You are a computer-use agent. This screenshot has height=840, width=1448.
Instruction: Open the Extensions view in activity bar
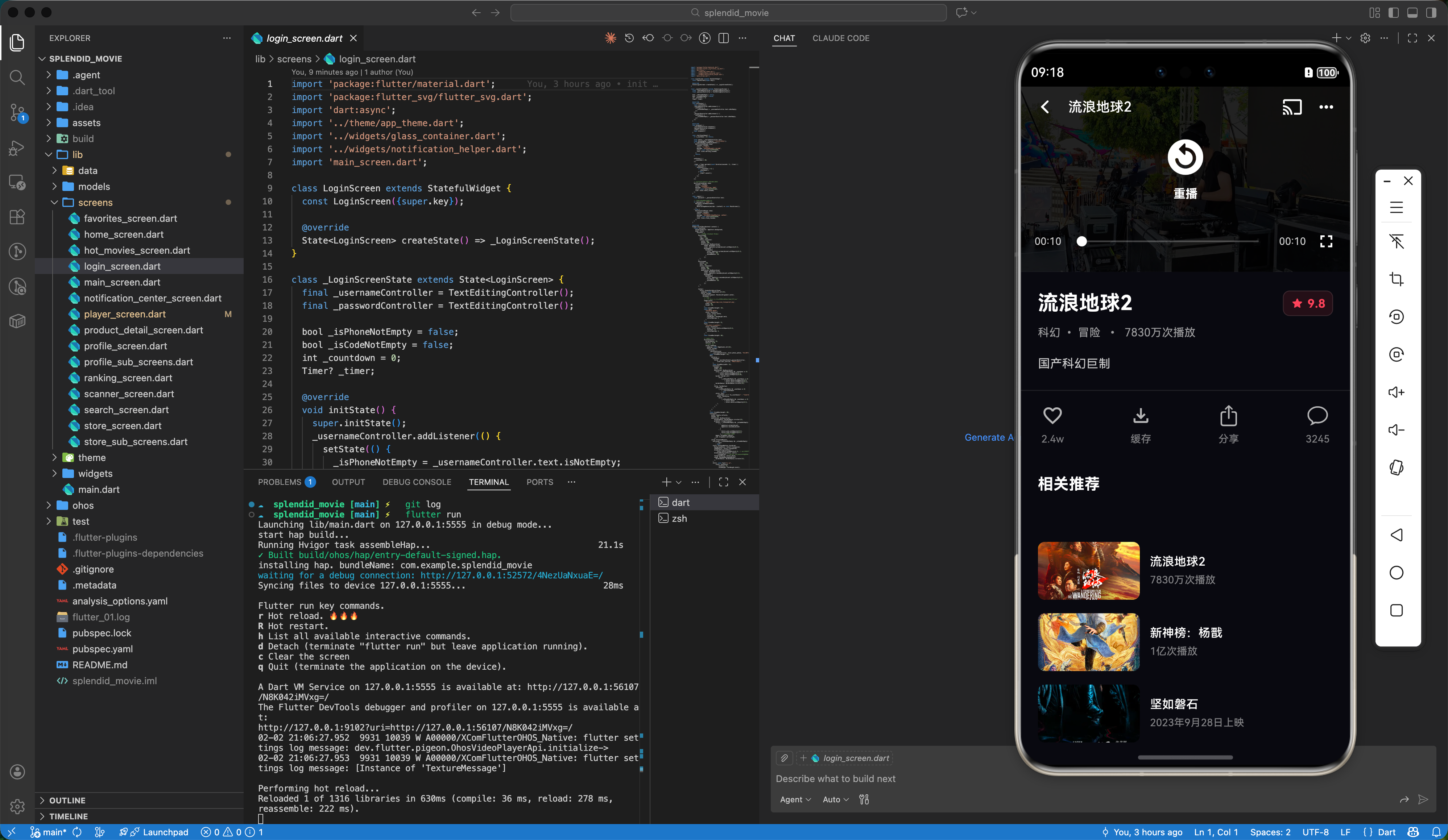coord(17,217)
